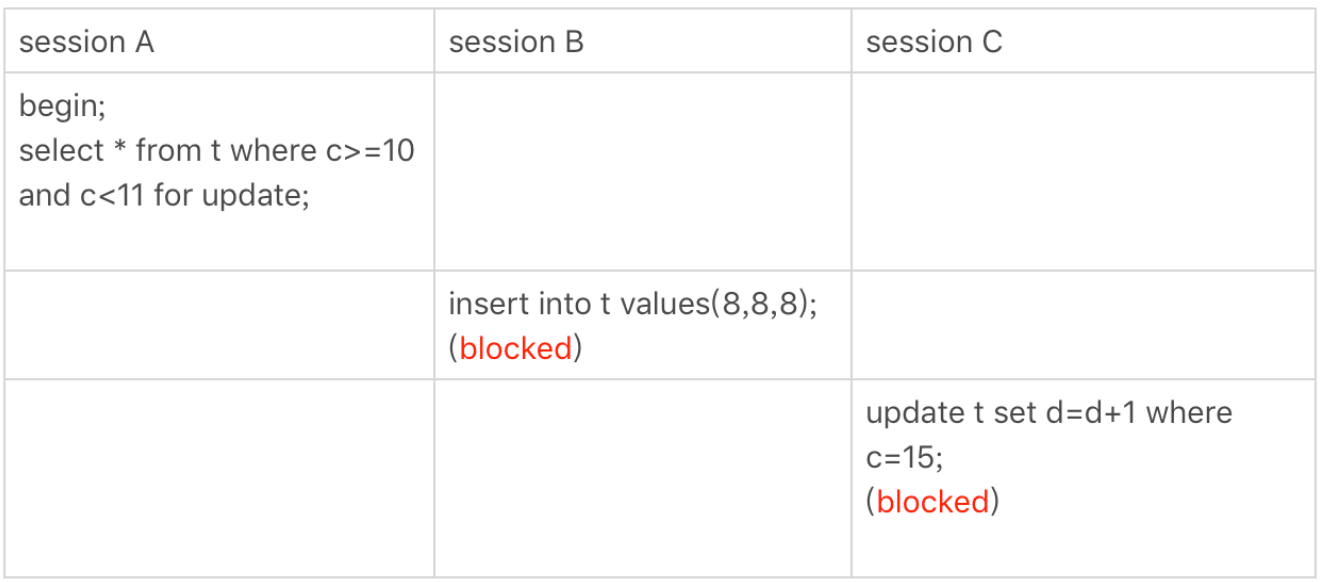Screen dimensions: 1329x582
Task: Click the 'begin;' statement in session A
Action: [62, 108]
